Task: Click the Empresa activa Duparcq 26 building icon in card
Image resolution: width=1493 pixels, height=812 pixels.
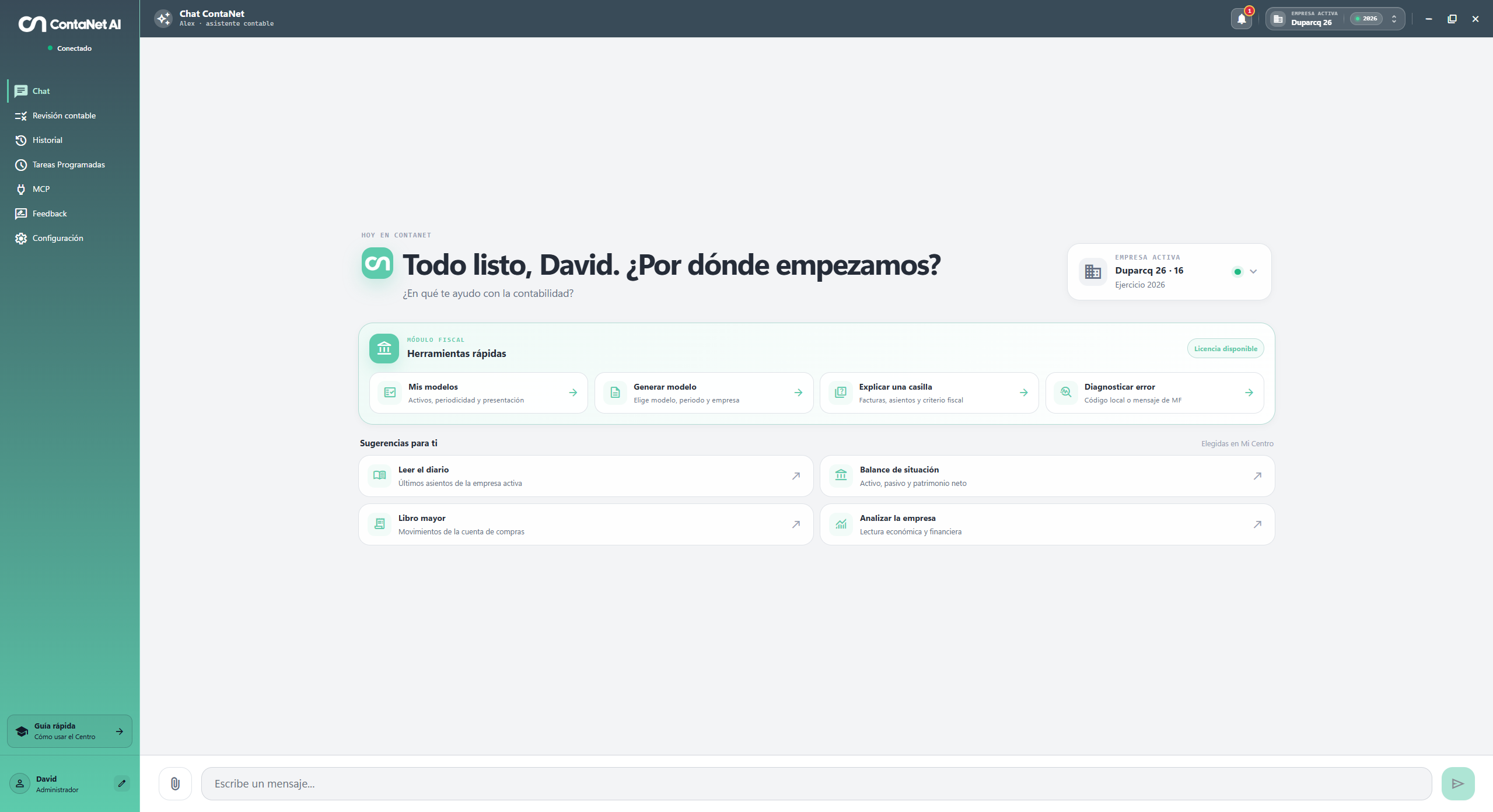Action: coord(1093,271)
